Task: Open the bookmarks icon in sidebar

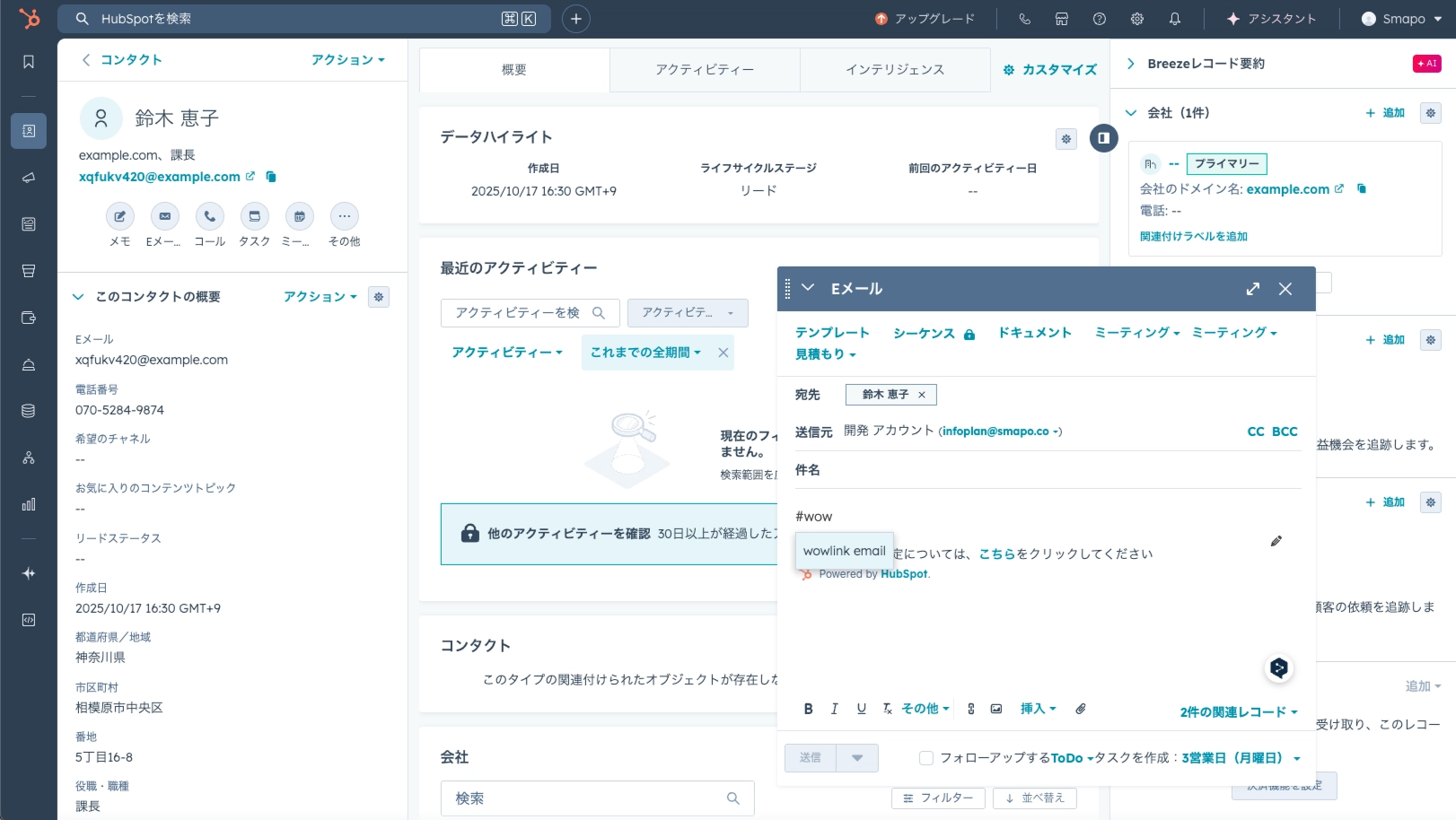Action: tap(29, 62)
